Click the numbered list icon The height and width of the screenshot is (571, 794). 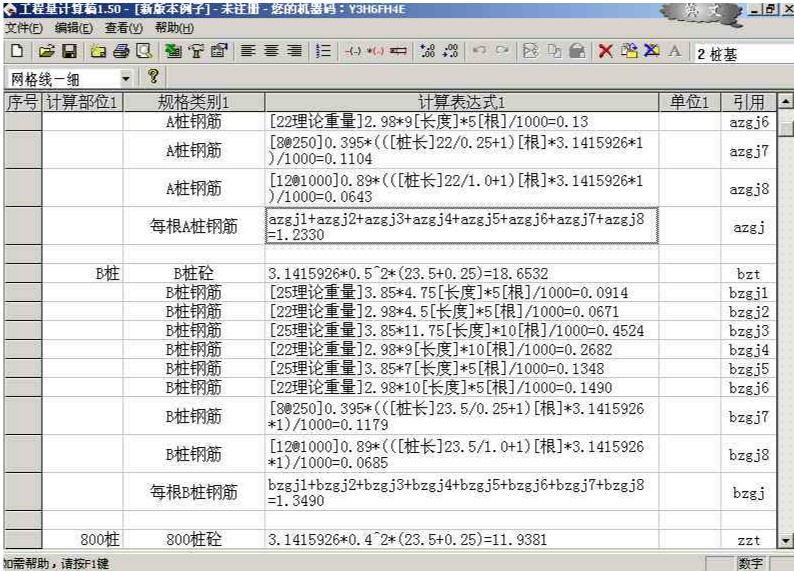323,51
